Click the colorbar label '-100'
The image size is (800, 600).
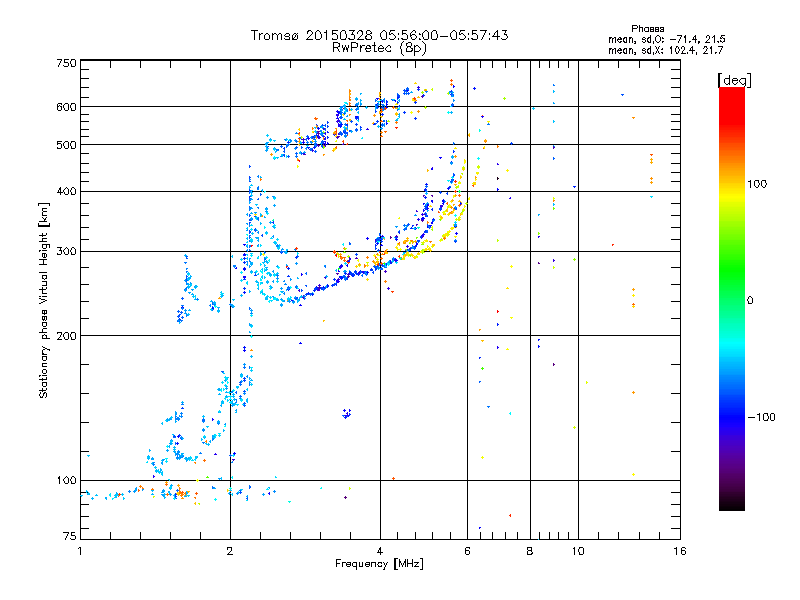[x=761, y=417]
